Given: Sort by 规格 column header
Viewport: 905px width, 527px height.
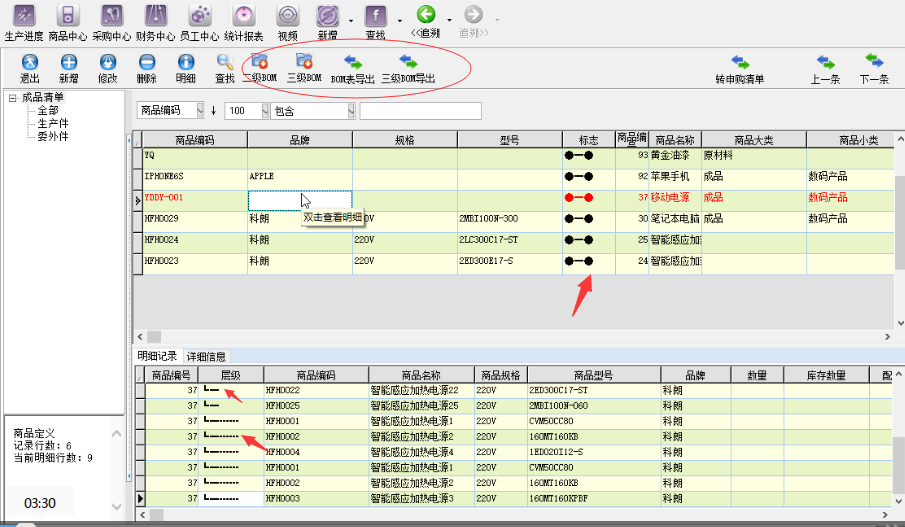Looking at the screenshot, I should (405, 140).
